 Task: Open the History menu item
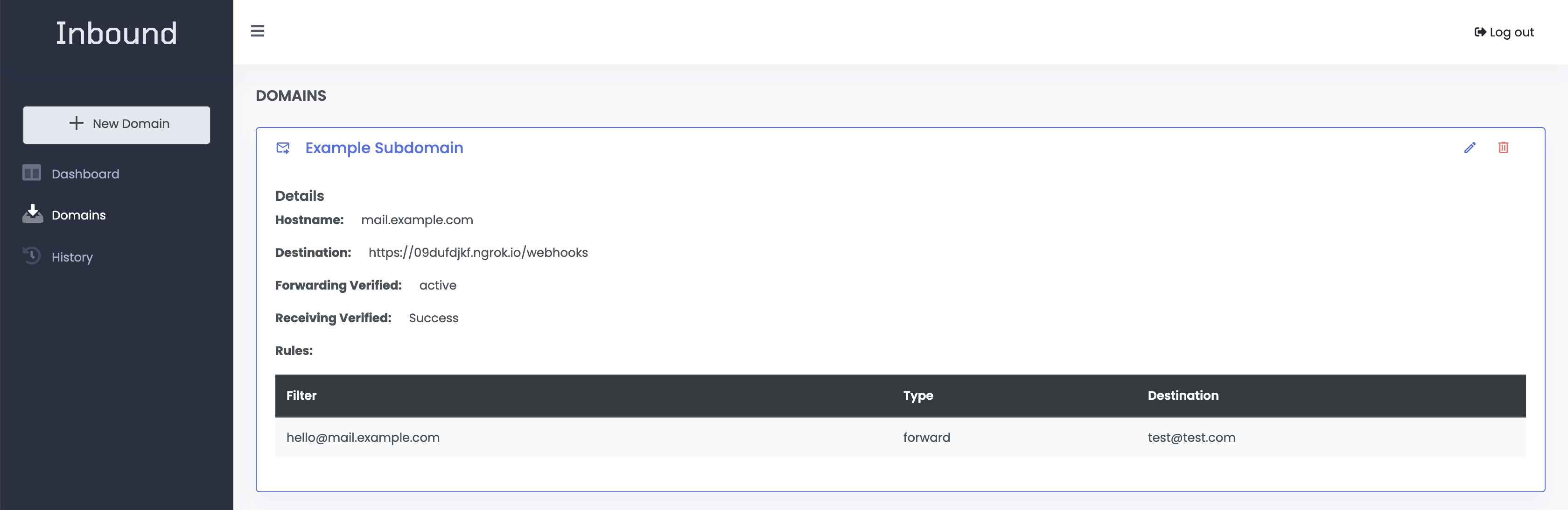(72, 257)
